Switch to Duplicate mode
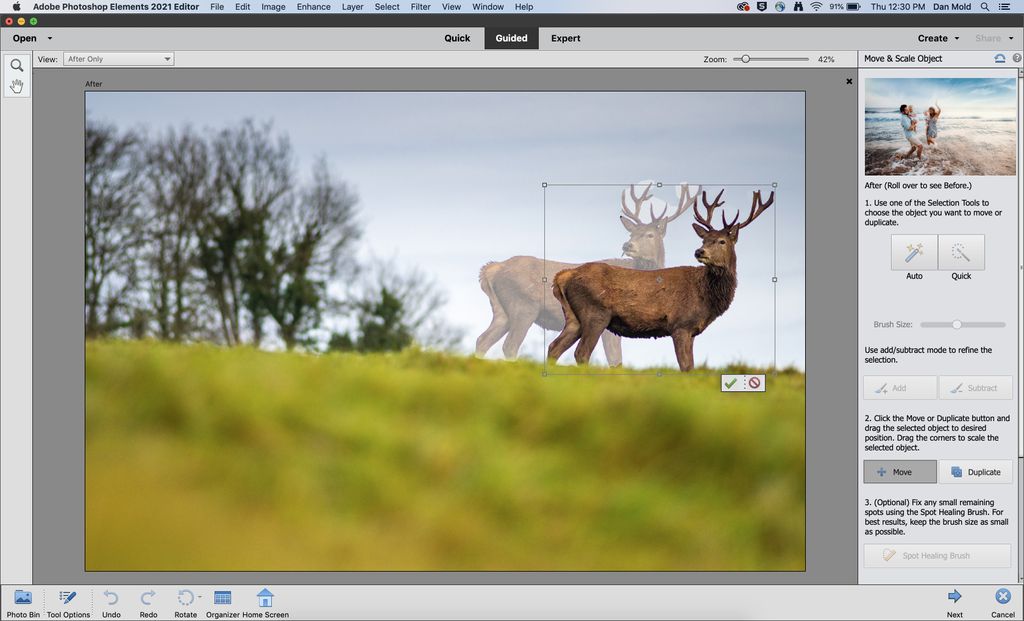 (x=976, y=471)
